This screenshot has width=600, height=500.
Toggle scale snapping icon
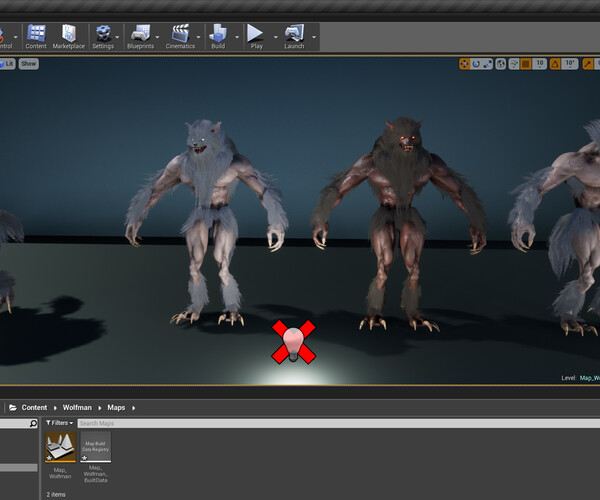(588, 64)
